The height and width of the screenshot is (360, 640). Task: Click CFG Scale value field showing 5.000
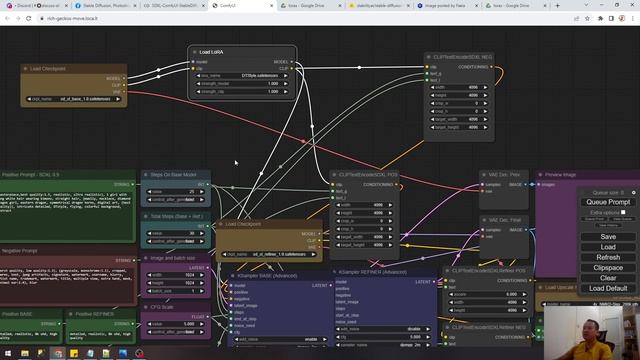pyautogui.click(x=176, y=324)
